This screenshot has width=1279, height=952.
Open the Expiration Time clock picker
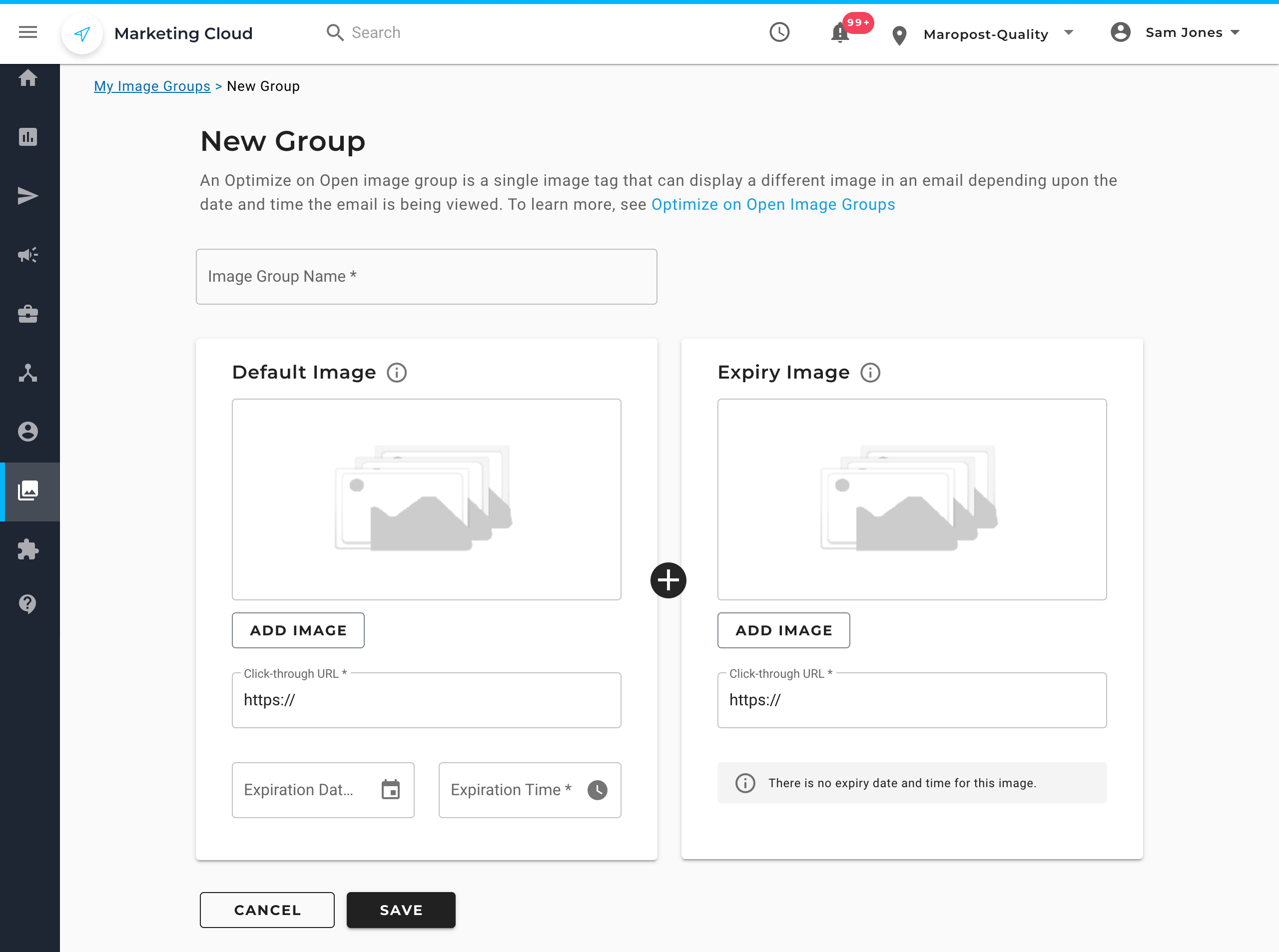pos(597,790)
